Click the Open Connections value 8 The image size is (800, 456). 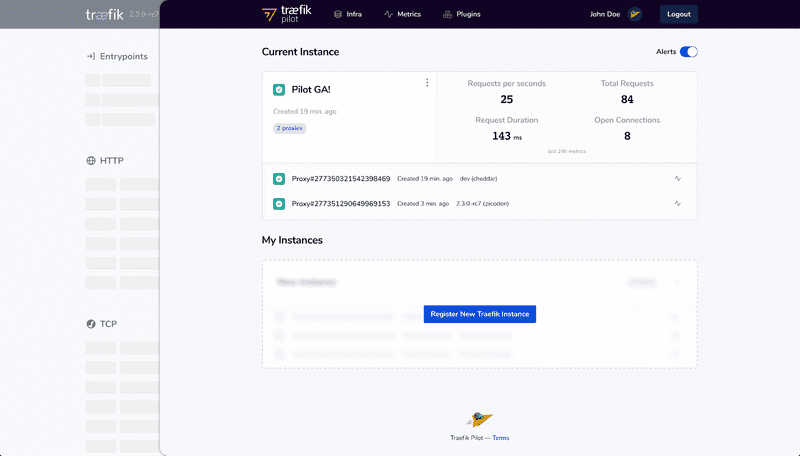pyautogui.click(x=627, y=136)
